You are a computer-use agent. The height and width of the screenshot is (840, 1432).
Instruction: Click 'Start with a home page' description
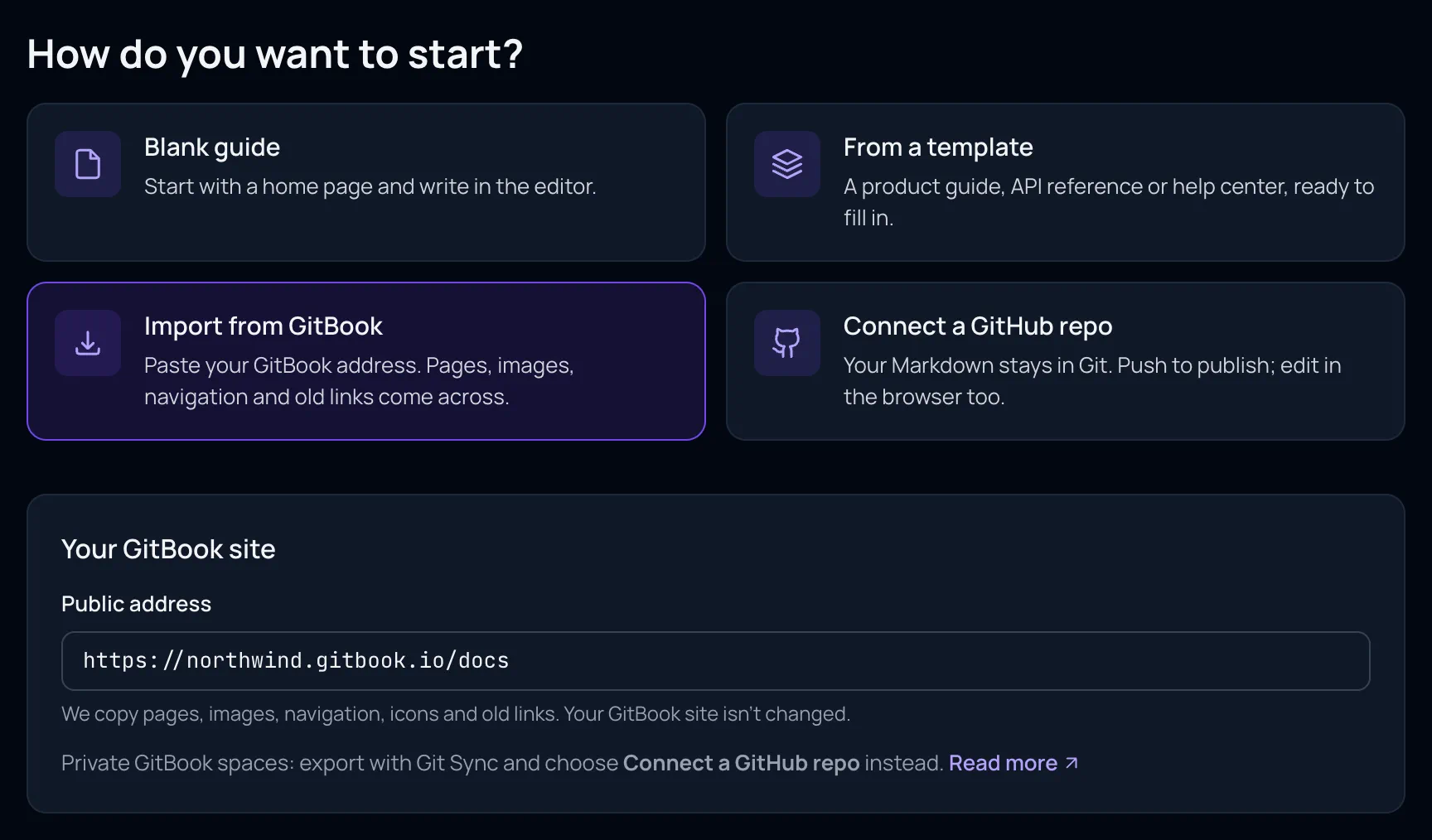tap(370, 186)
